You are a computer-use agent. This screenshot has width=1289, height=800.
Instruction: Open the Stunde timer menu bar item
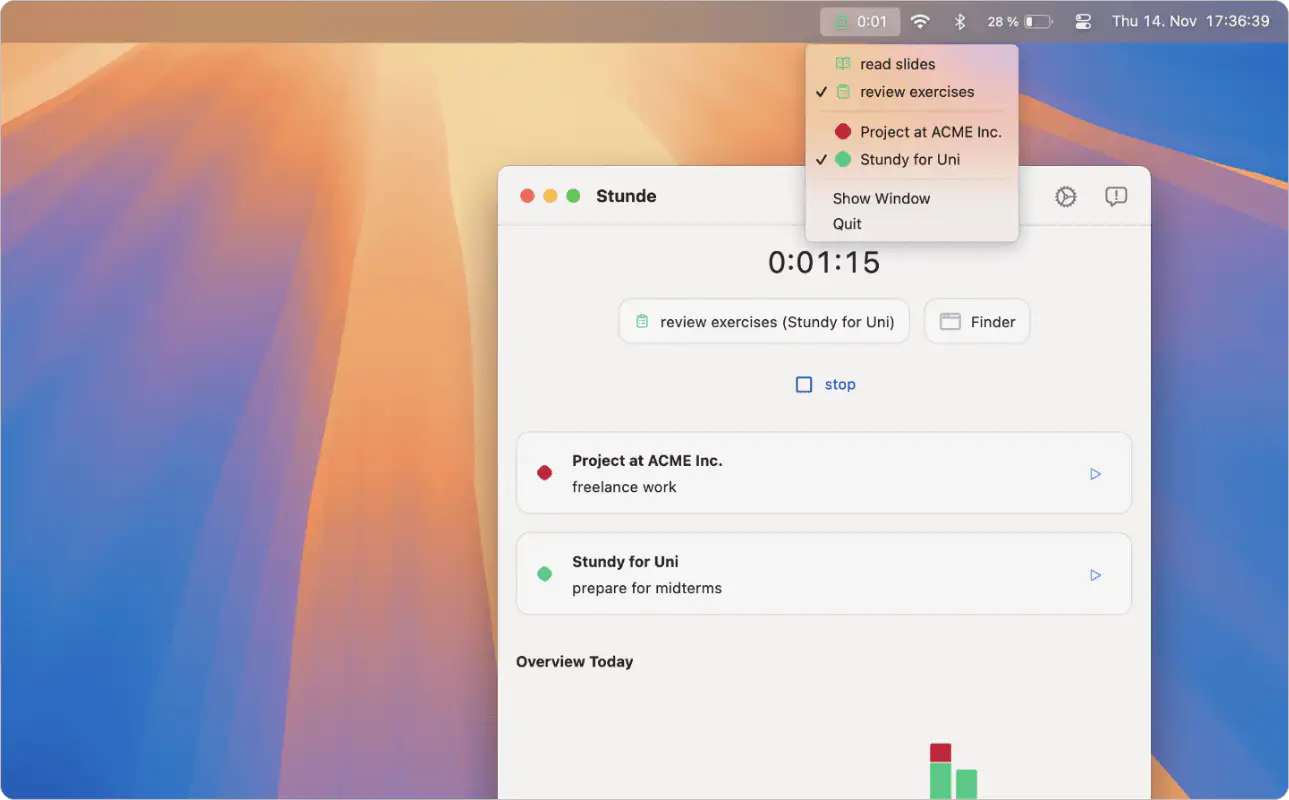tap(860, 21)
